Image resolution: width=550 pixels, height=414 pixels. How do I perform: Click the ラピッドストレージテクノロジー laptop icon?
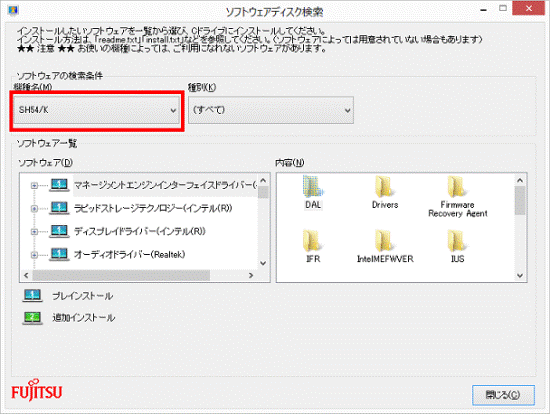[x=59, y=208]
